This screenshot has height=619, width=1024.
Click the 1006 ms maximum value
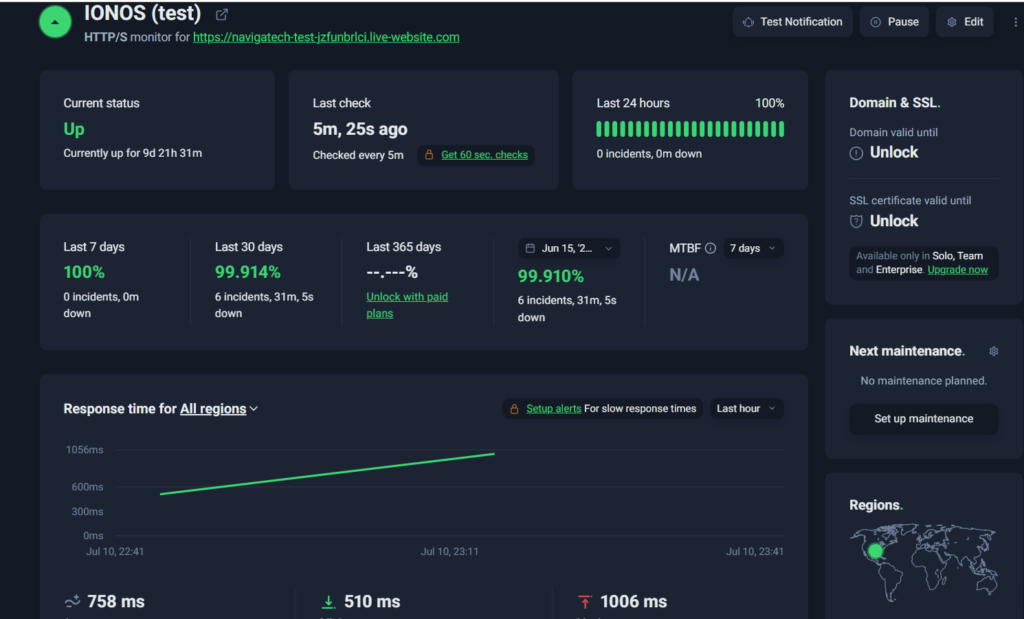point(633,601)
